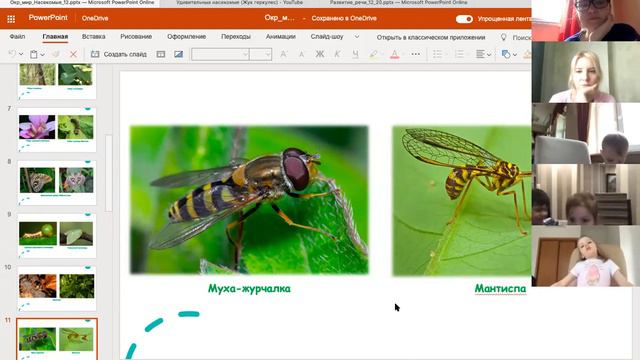Click the numbered list icon
640x360 pixels.
[459, 54]
